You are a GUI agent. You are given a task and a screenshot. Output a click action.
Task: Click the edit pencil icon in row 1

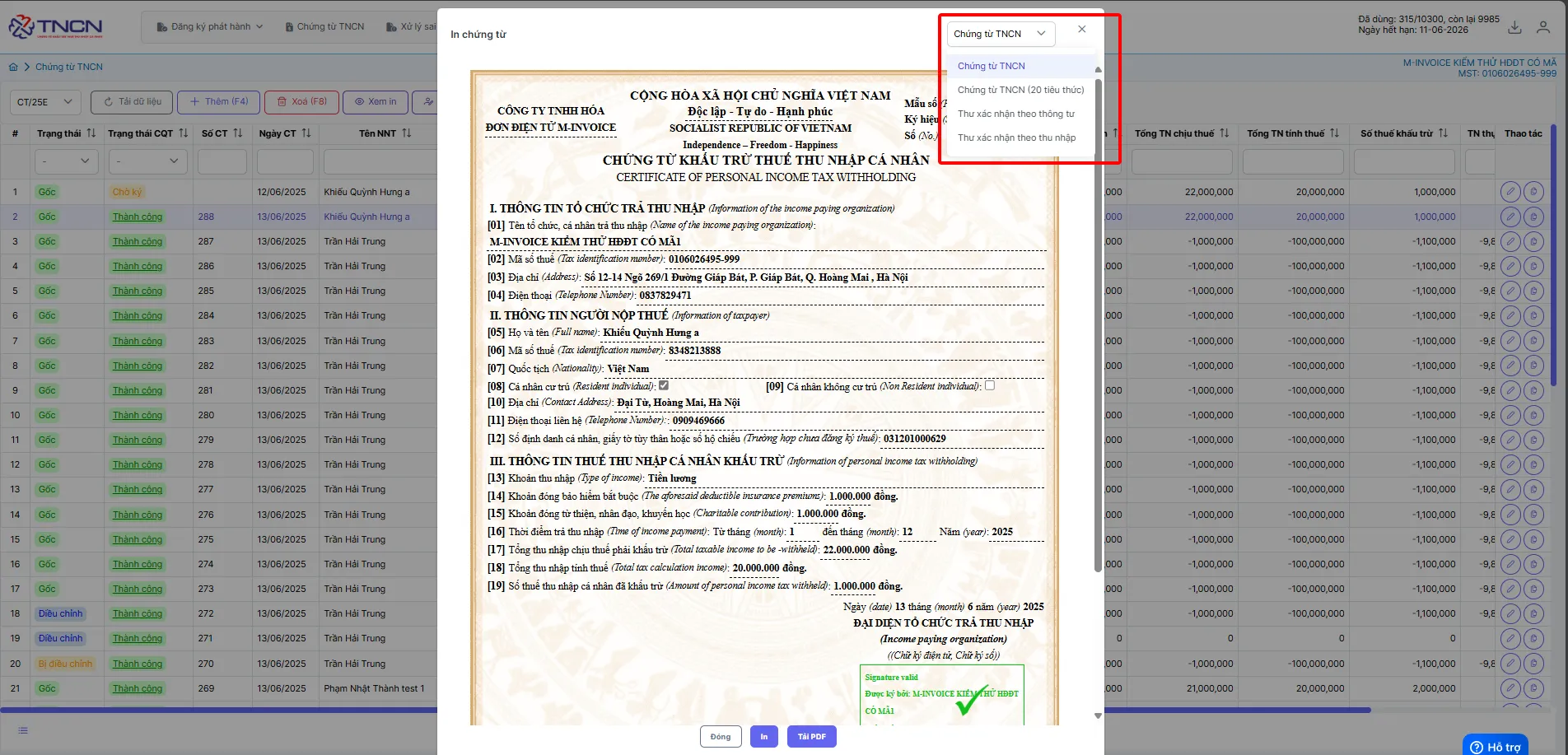pyautogui.click(x=1510, y=192)
